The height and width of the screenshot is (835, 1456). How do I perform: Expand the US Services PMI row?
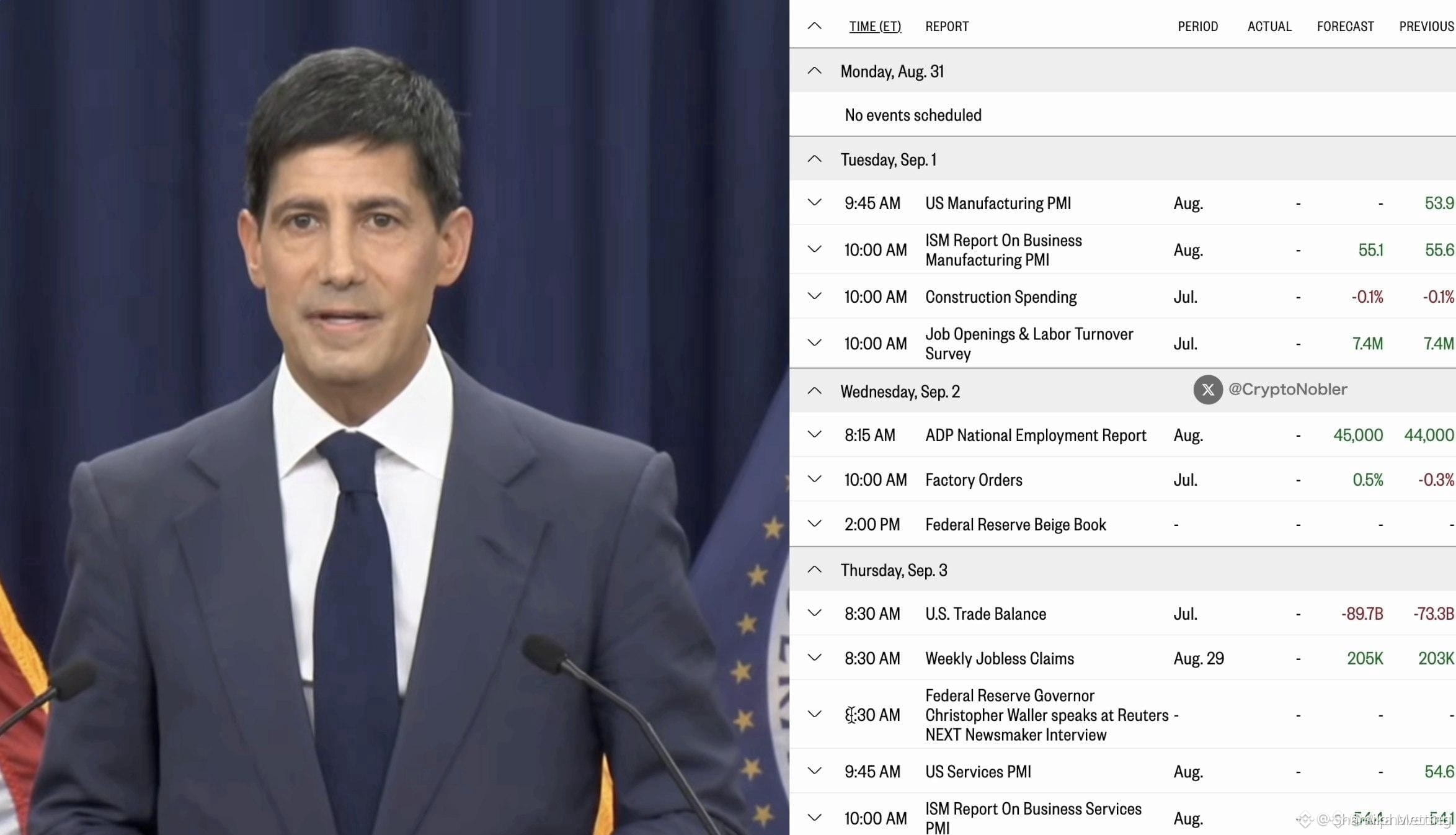[814, 770]
